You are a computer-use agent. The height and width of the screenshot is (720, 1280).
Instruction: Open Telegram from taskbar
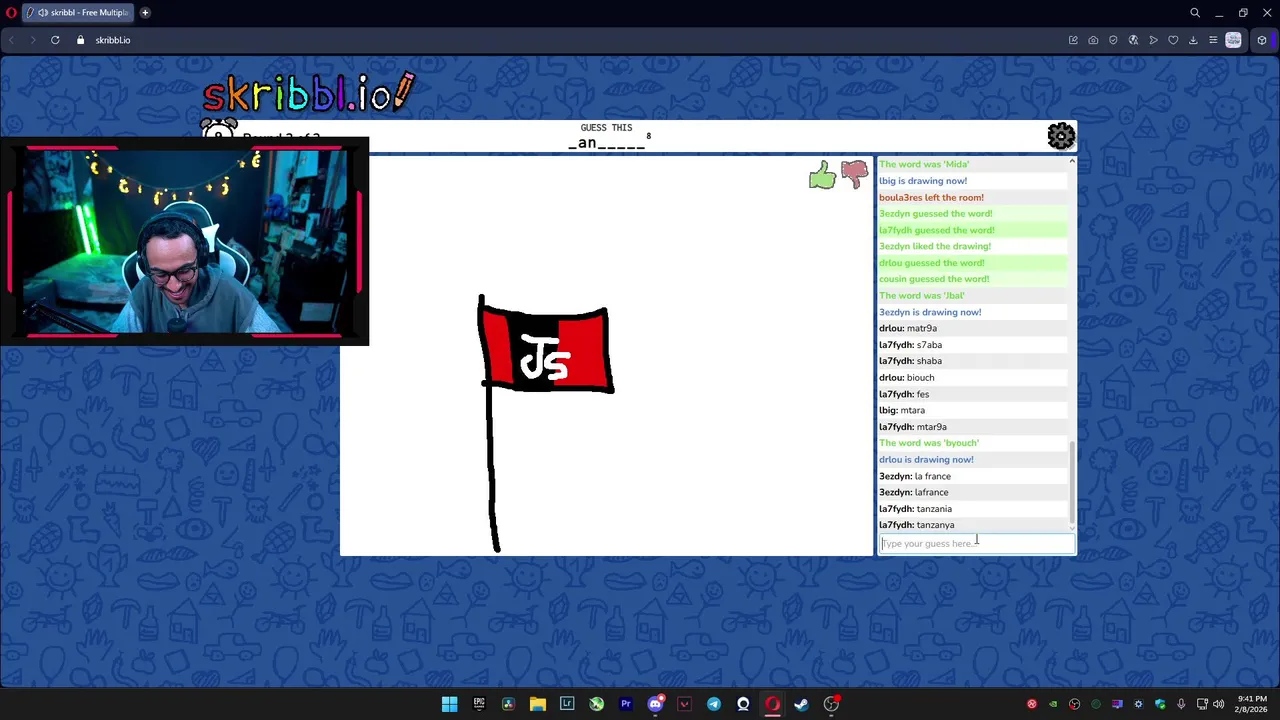[x=714, y=704]
